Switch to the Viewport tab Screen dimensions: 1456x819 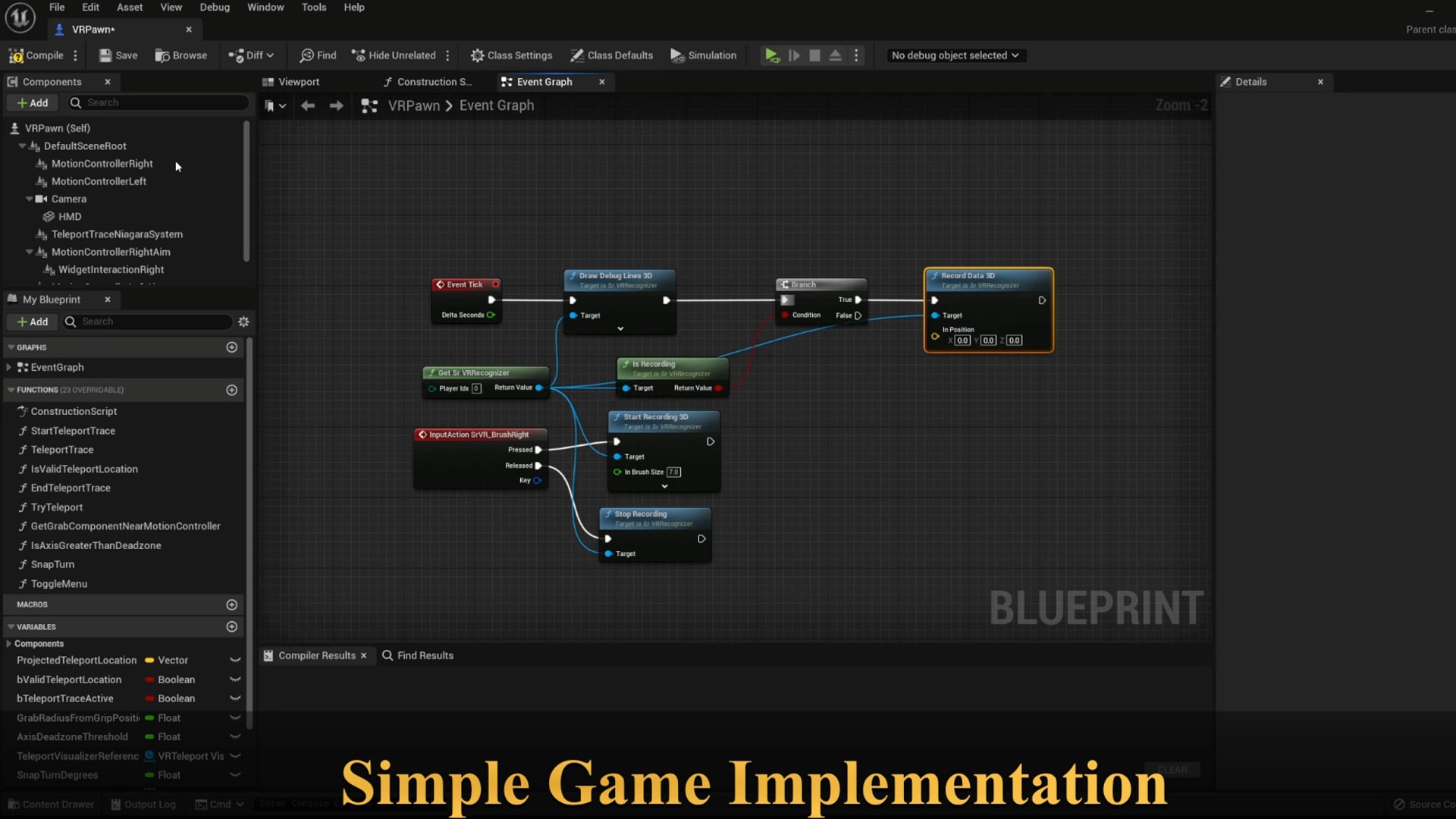coord(290,82)
